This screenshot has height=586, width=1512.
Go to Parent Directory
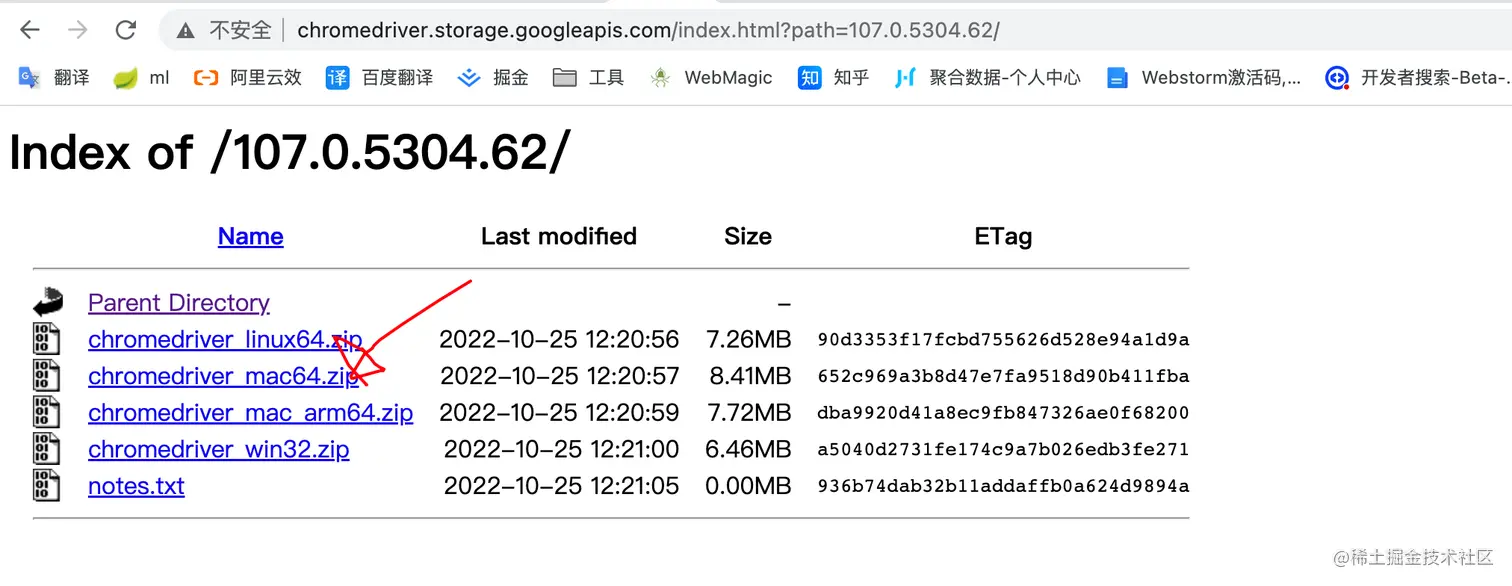179,302
